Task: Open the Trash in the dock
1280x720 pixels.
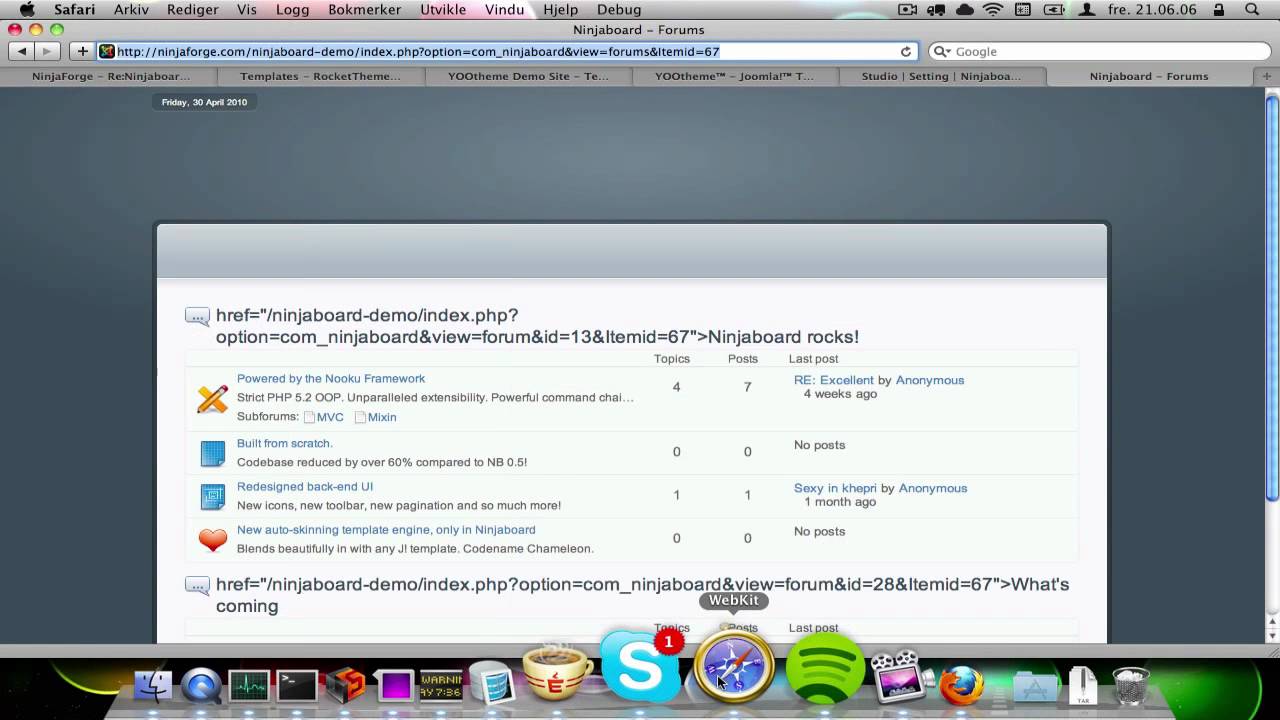Action: pyautogui.click(x=1131, y=686)
